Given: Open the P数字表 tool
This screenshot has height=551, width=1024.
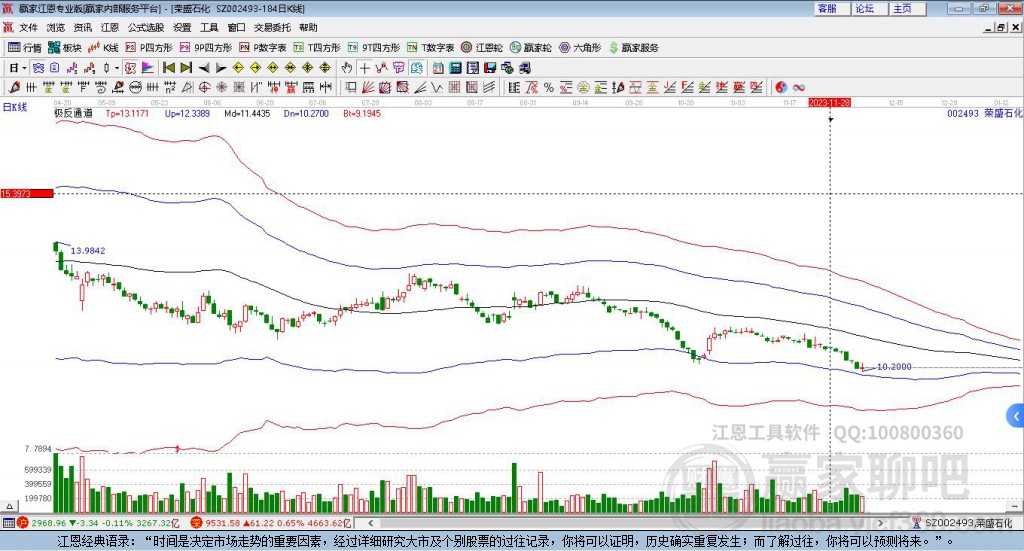Looking at the screenshot, I should tap(263, 48).
